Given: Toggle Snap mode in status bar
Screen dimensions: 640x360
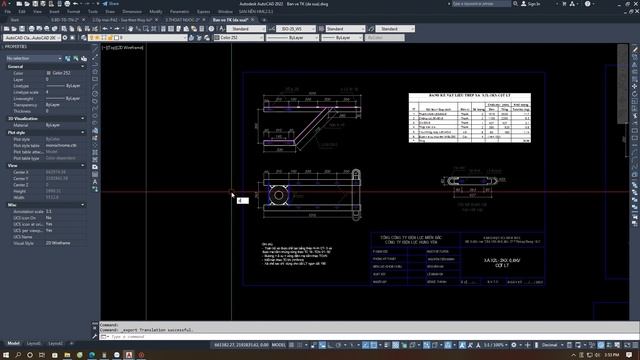Looking at the screenshot, I should pos(300,345).
